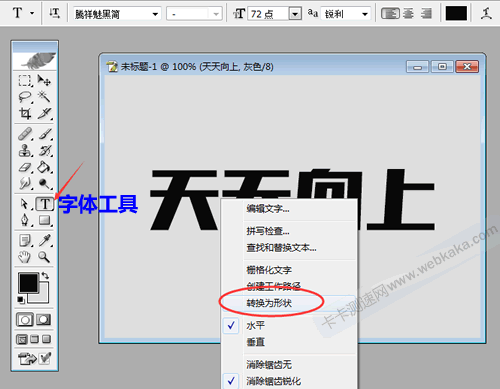500x389 pixels.
Task: Reset to default foreground and background colors
Action: click(21, 300)
